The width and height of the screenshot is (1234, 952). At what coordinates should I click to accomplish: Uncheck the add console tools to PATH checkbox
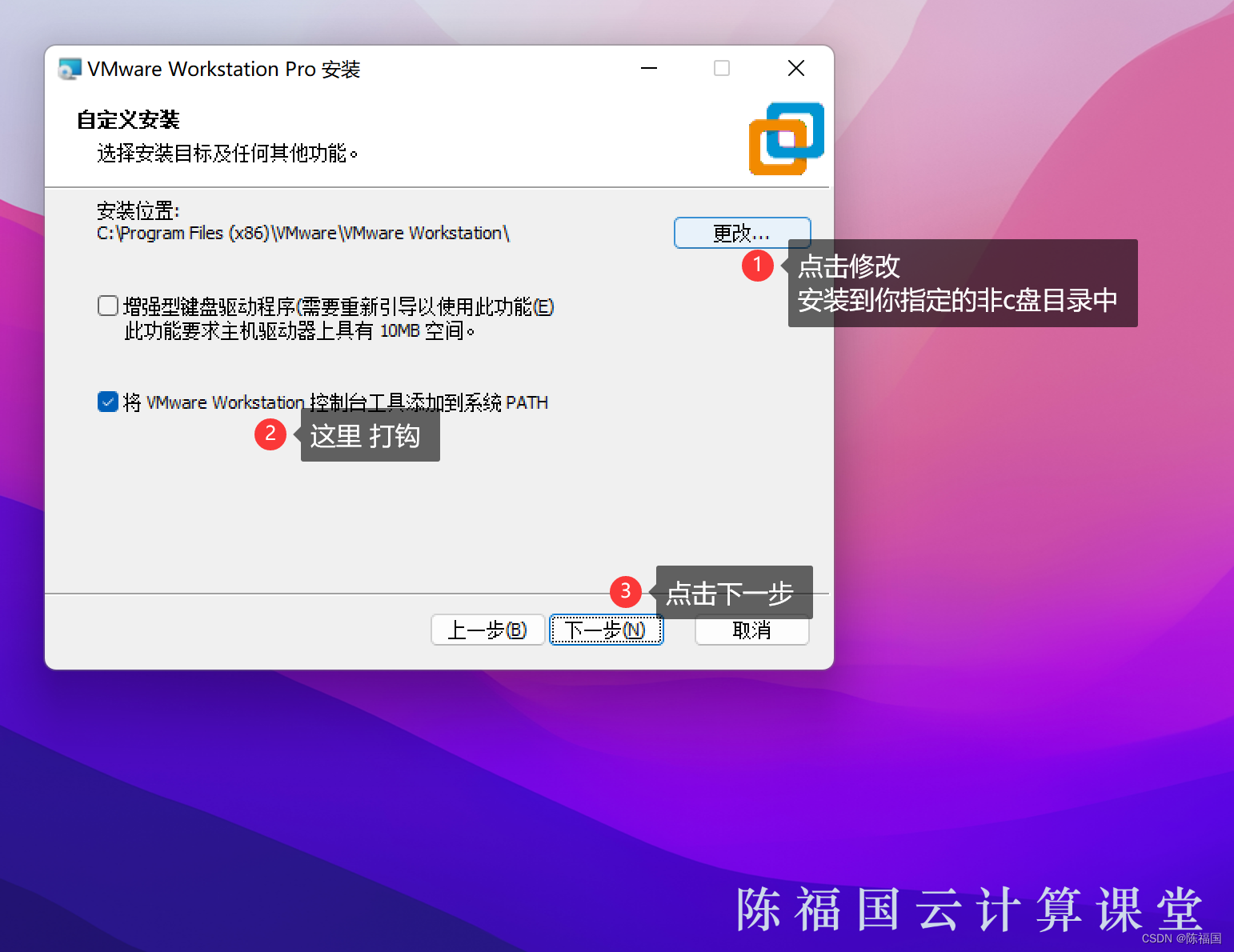108,402
